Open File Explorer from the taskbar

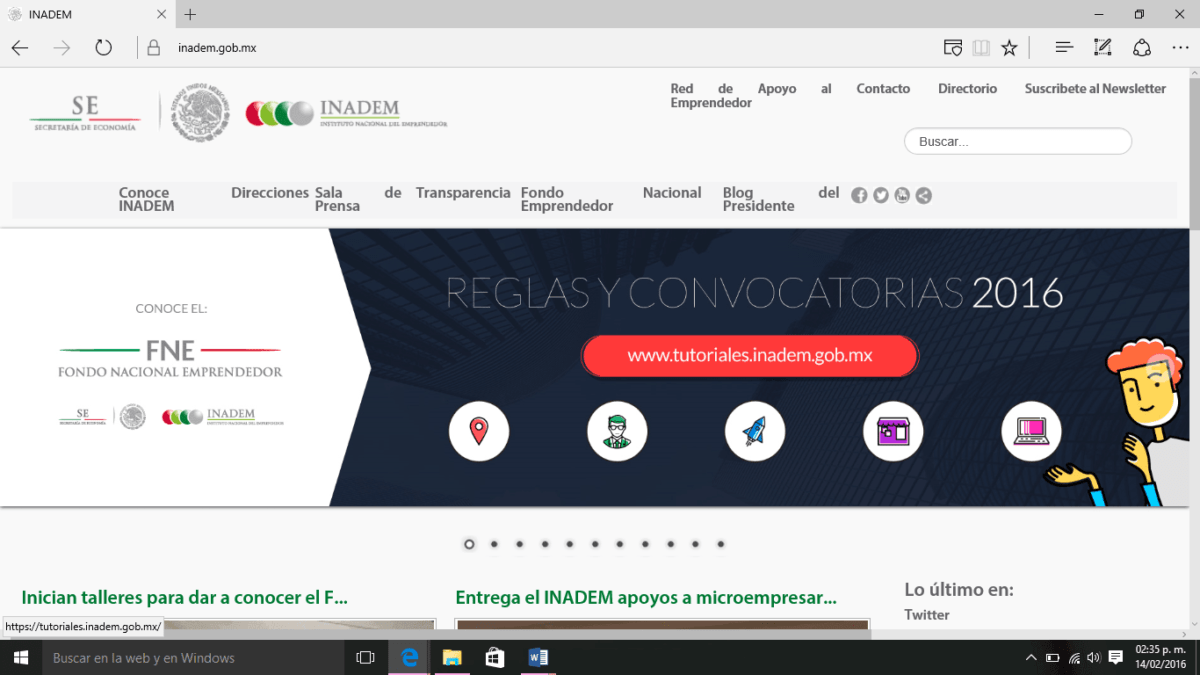[452, 657]
